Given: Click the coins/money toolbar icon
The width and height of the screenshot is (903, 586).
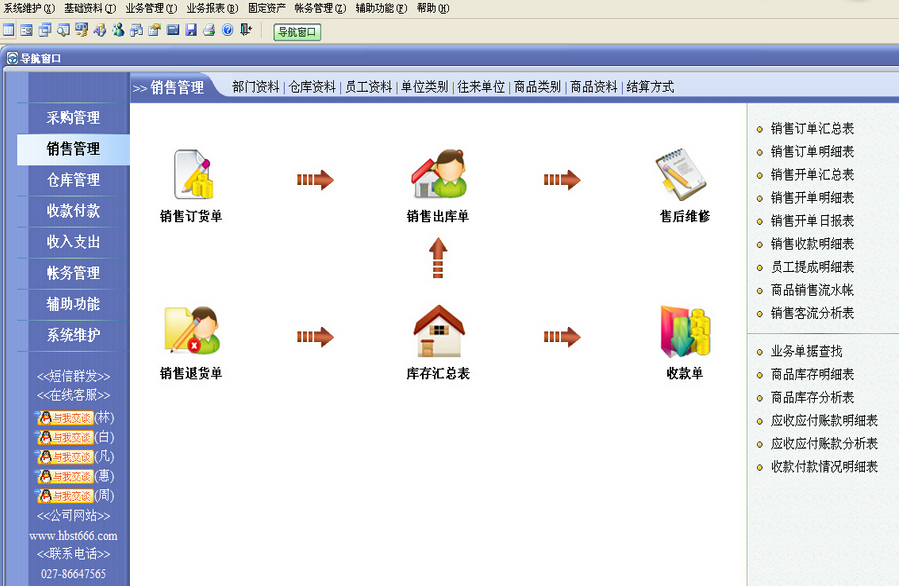Looking at the screenshot, I should tap(80, 29).
